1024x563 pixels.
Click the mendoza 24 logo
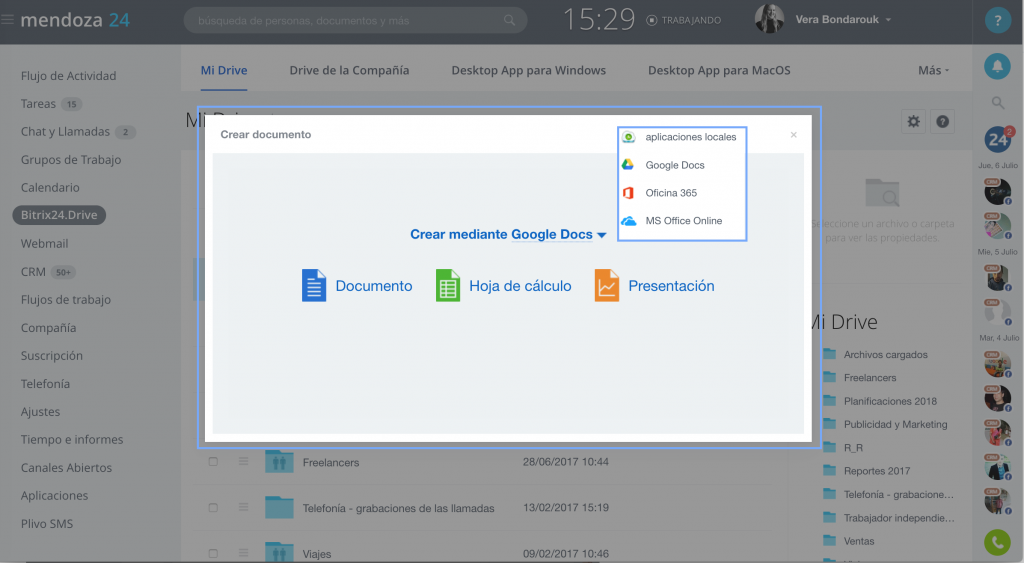[75, 20]
